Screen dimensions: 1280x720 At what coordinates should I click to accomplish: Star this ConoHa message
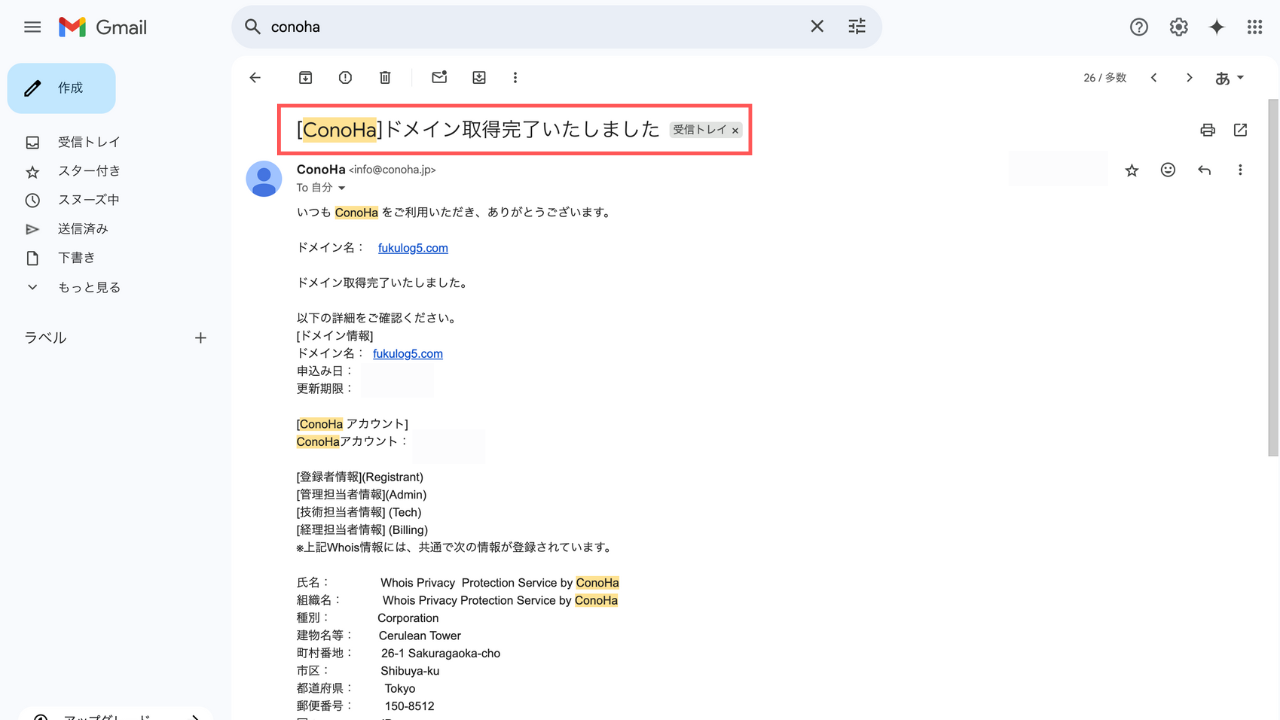pos(1132,170)
